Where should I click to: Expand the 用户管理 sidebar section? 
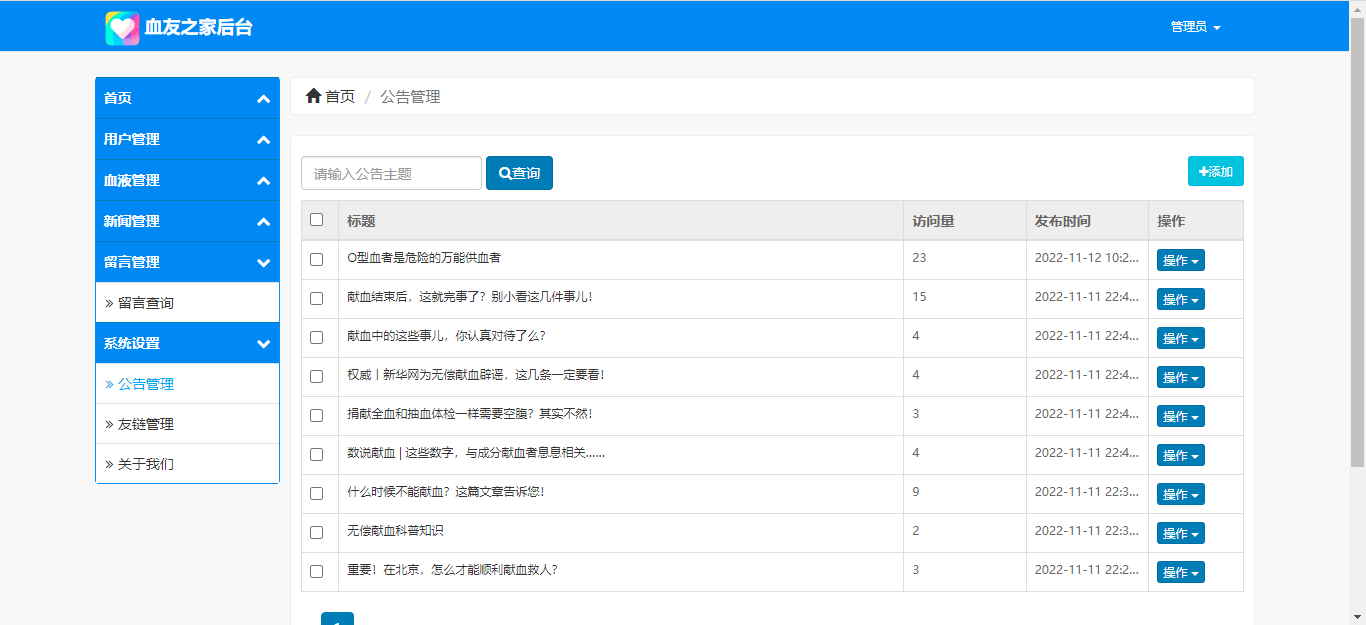[187, 139]
